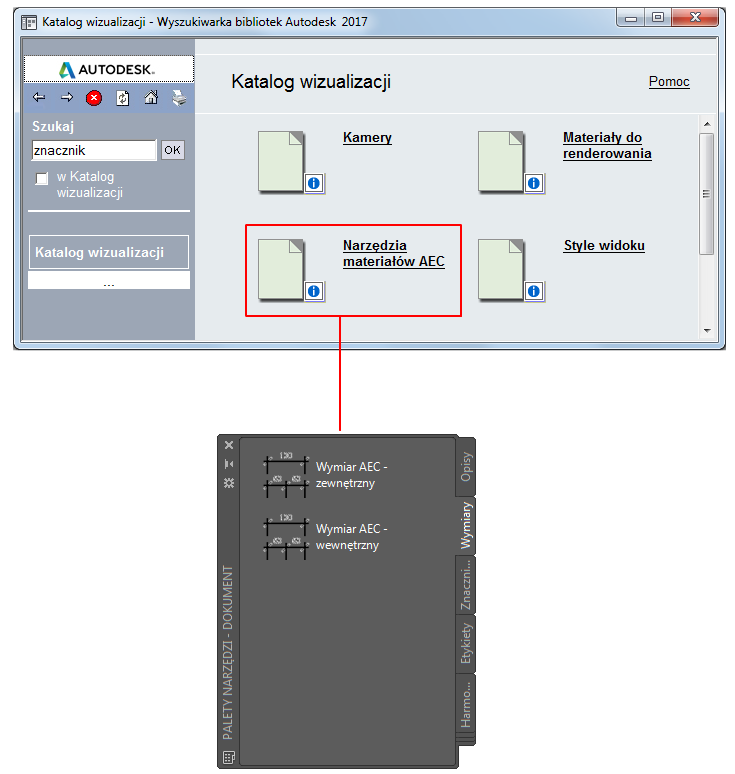The width and height of the screenshot is (735, 774).
Task: Click the '...' bar under Katalog wizualizacji
Action: coord(109,281)
